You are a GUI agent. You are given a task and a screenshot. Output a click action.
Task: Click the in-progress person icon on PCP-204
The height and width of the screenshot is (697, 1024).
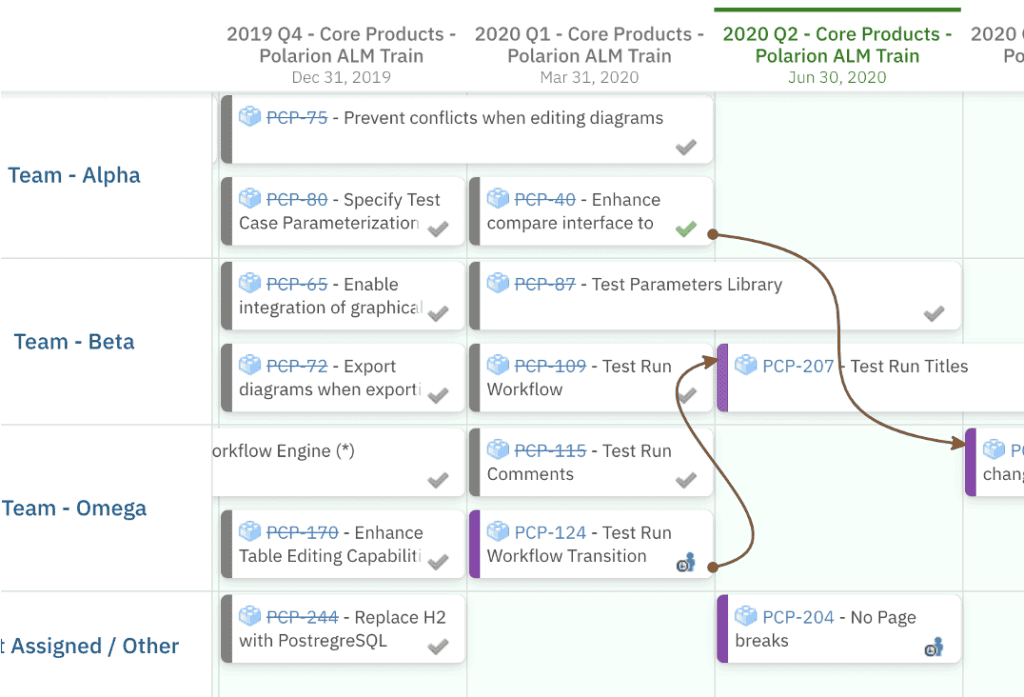click(x=934, y=647)
